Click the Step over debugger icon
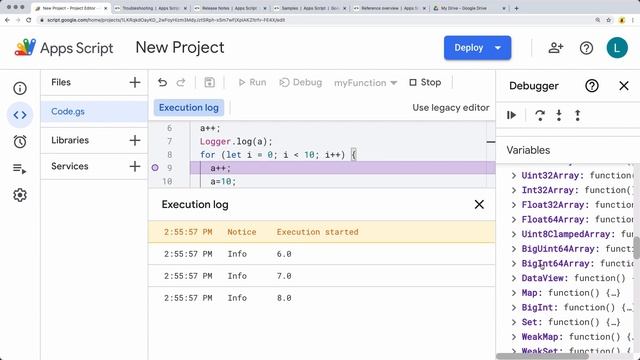The image size is (640, 360). coord(540,116)
